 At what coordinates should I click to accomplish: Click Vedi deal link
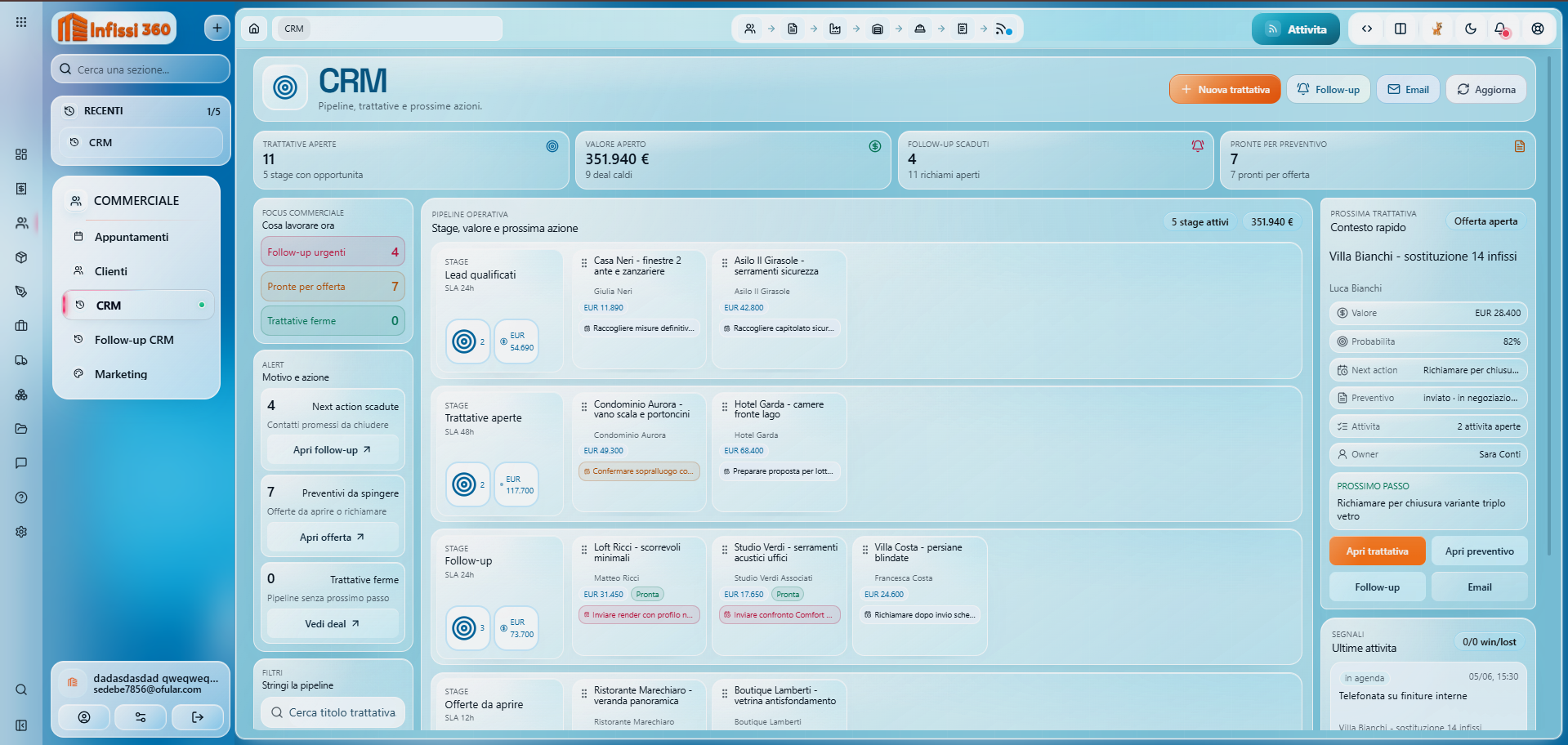(333, 624)
